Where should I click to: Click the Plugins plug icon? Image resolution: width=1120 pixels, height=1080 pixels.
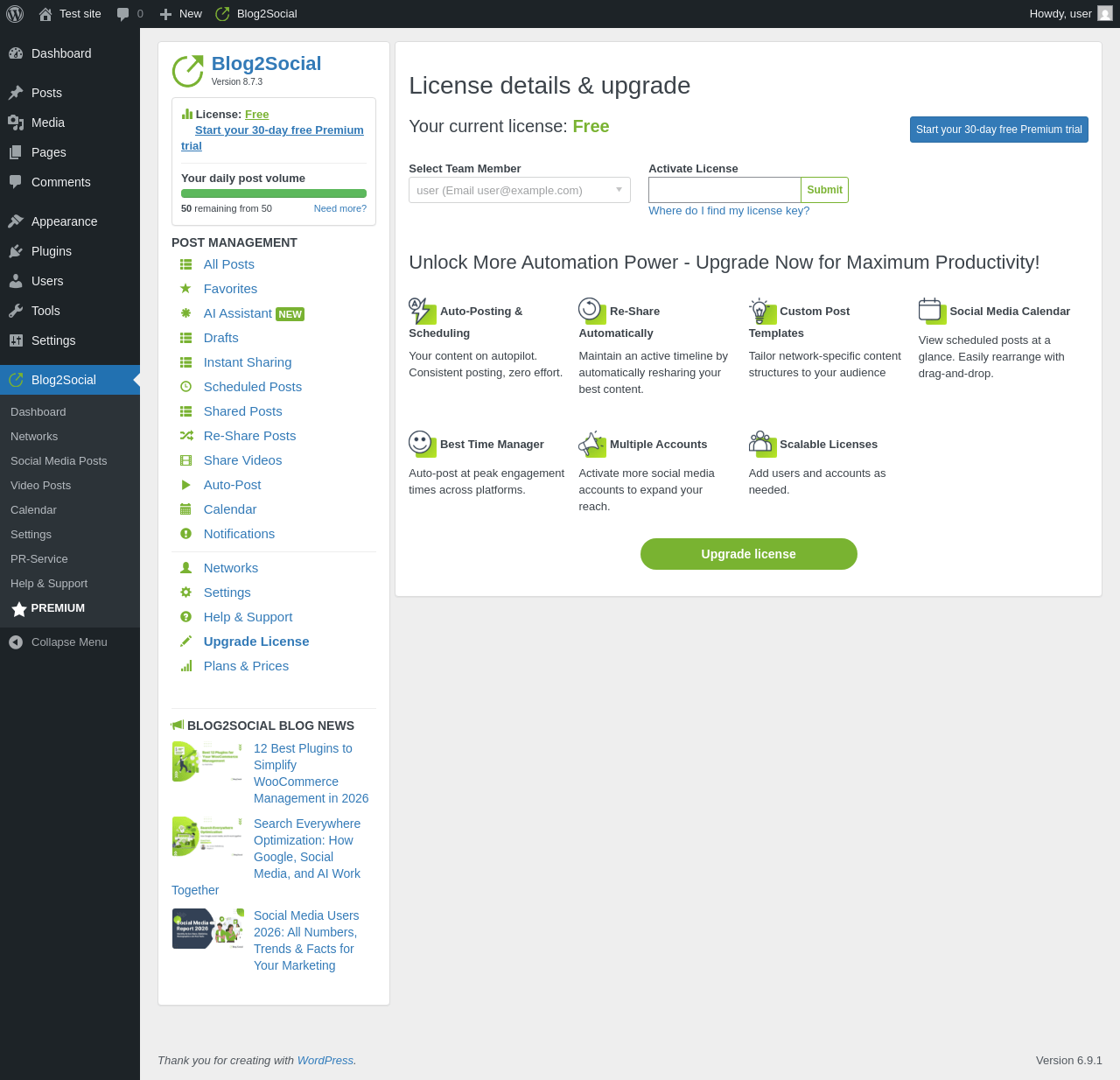click(16, 251)
